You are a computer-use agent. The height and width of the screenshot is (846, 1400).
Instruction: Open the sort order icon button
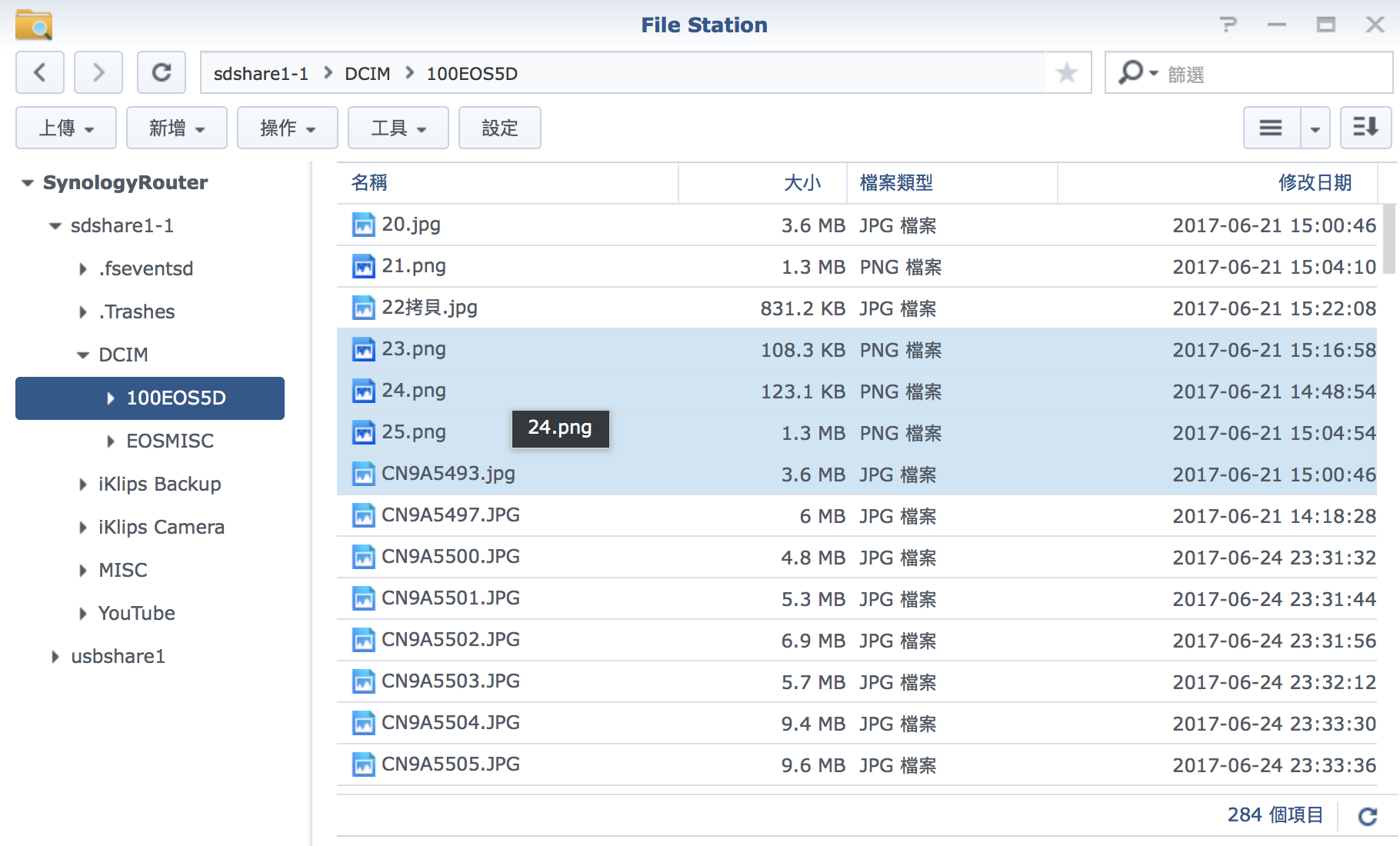[1365, 128]
